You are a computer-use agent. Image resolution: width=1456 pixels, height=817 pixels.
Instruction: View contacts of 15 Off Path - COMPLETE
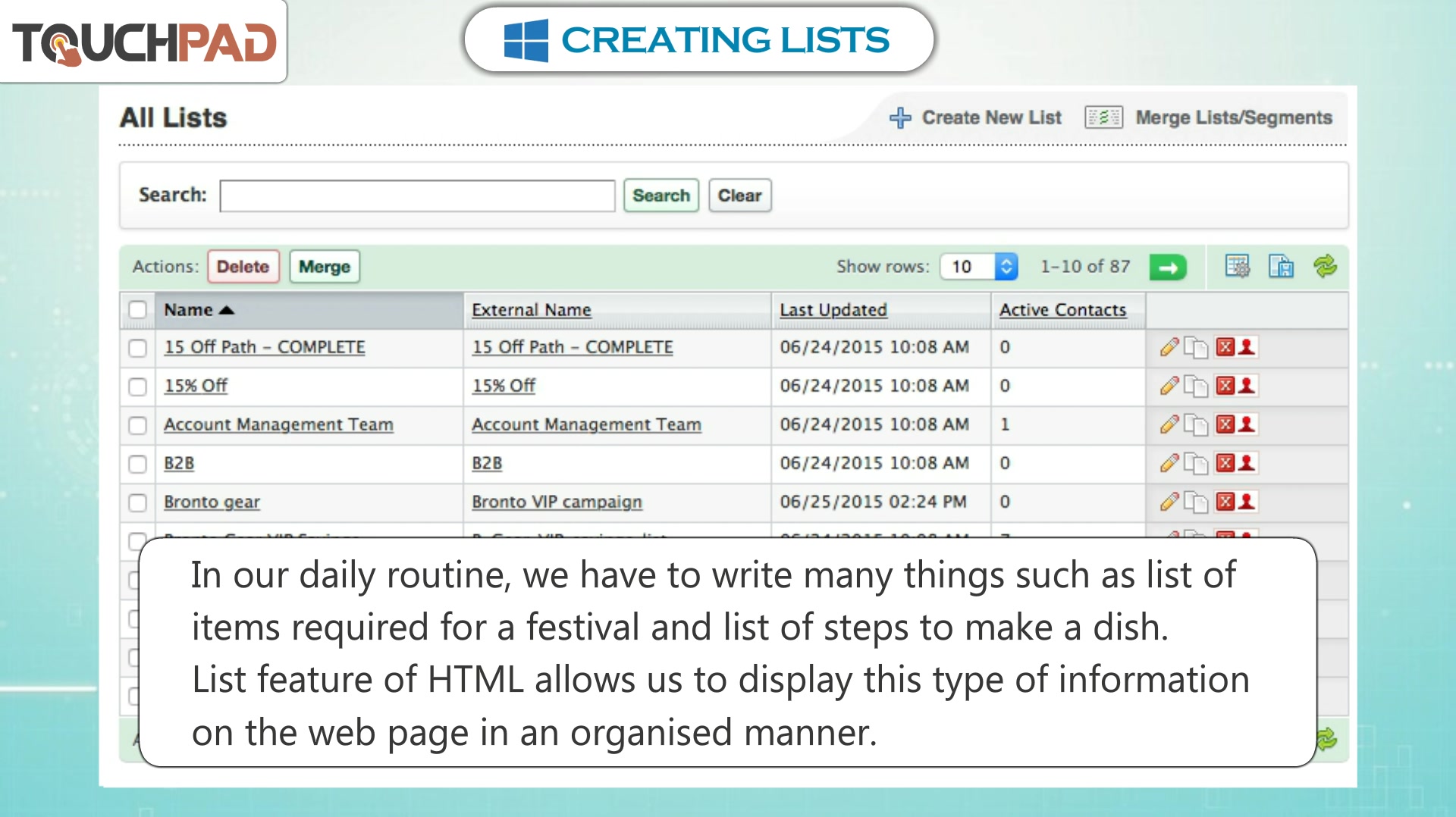coord(1247,347)
